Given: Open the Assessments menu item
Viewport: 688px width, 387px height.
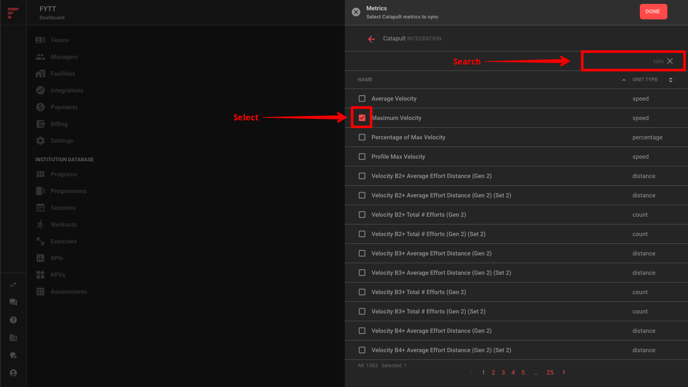Looking at the screenshot, I should [69, 292].
